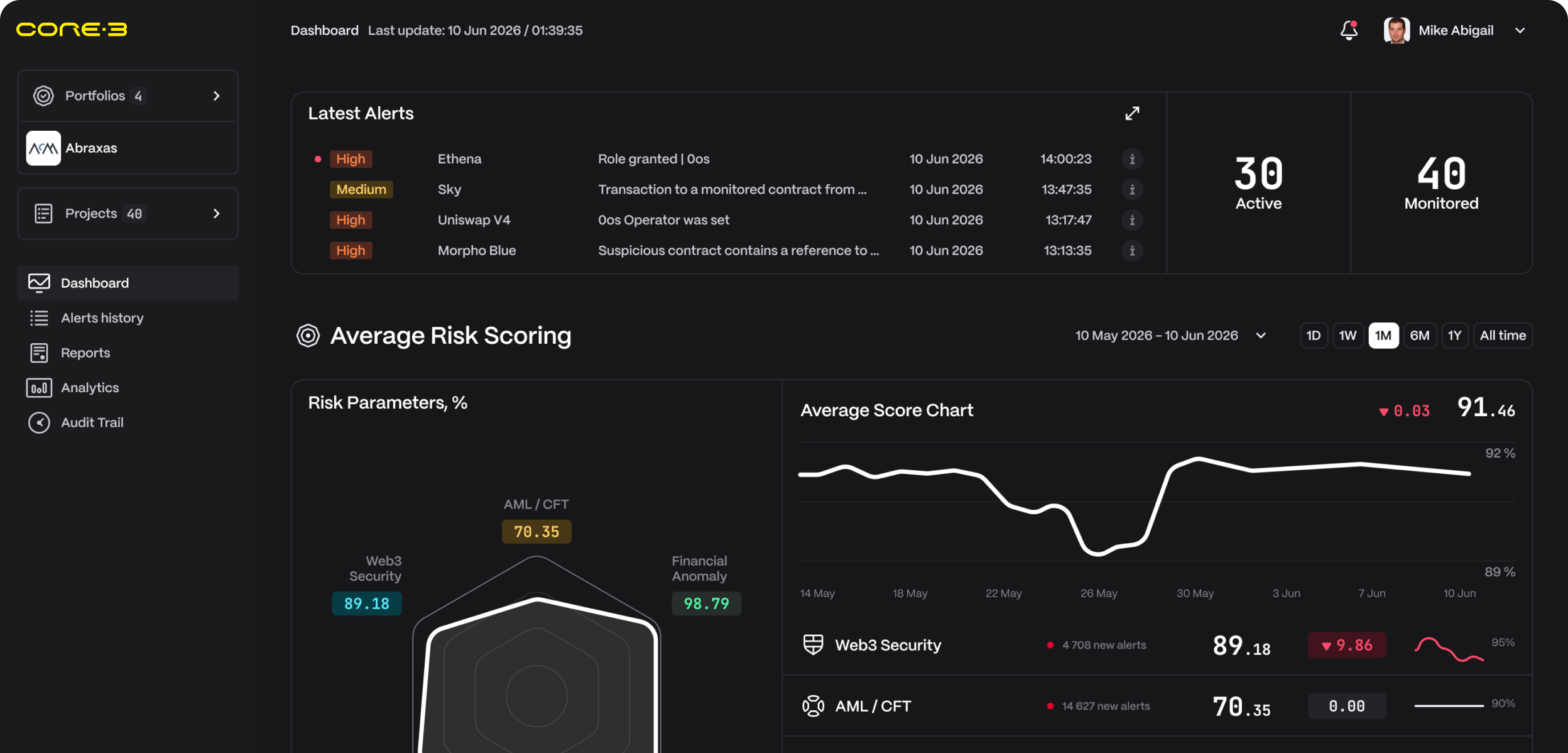Open the Morpho Blue alert description
Screen dimensions: 1568x753
738,250
